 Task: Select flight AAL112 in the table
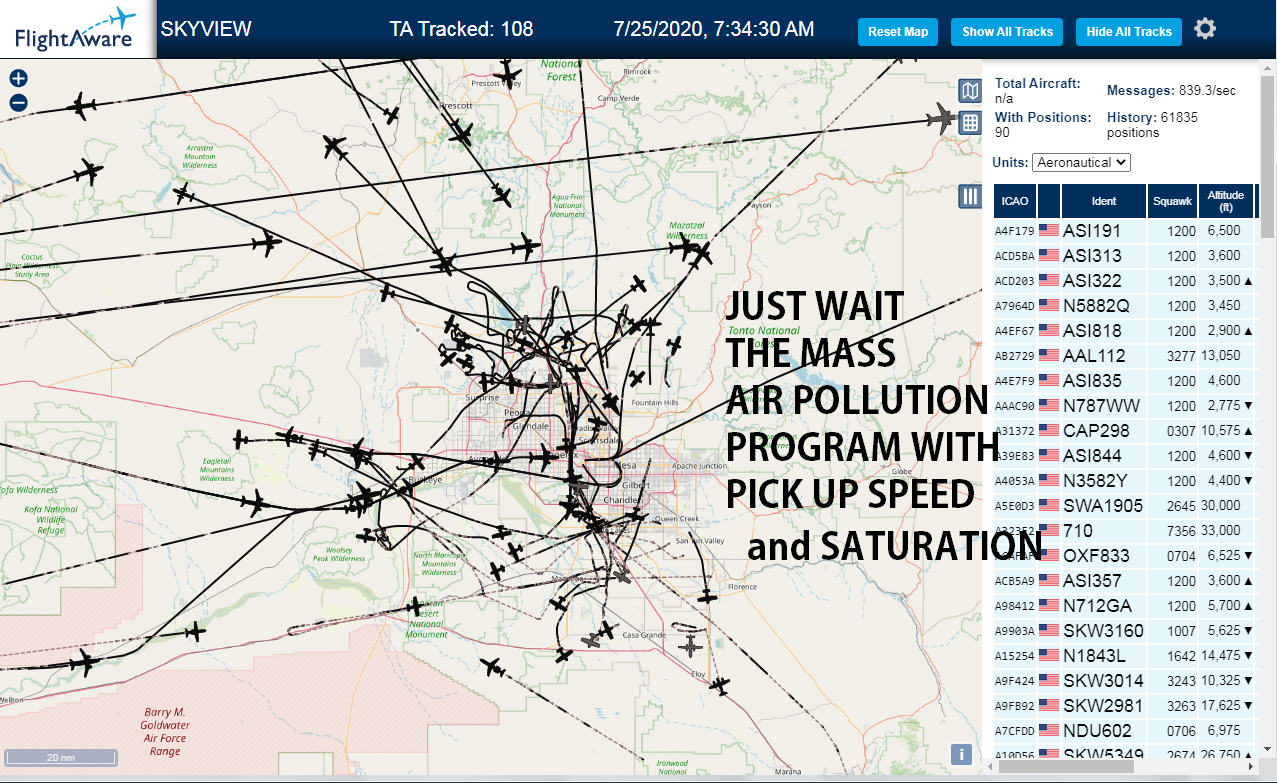click(1094, 356)
